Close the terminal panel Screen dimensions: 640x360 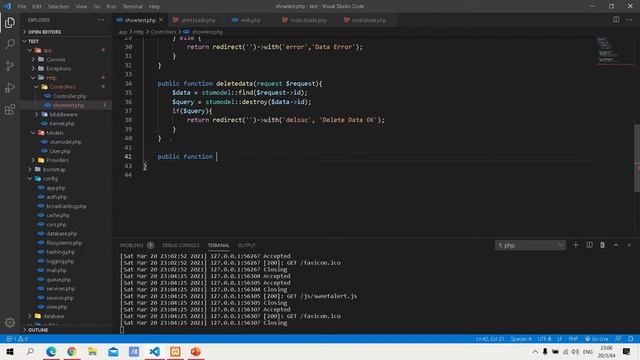click(629, 245)
